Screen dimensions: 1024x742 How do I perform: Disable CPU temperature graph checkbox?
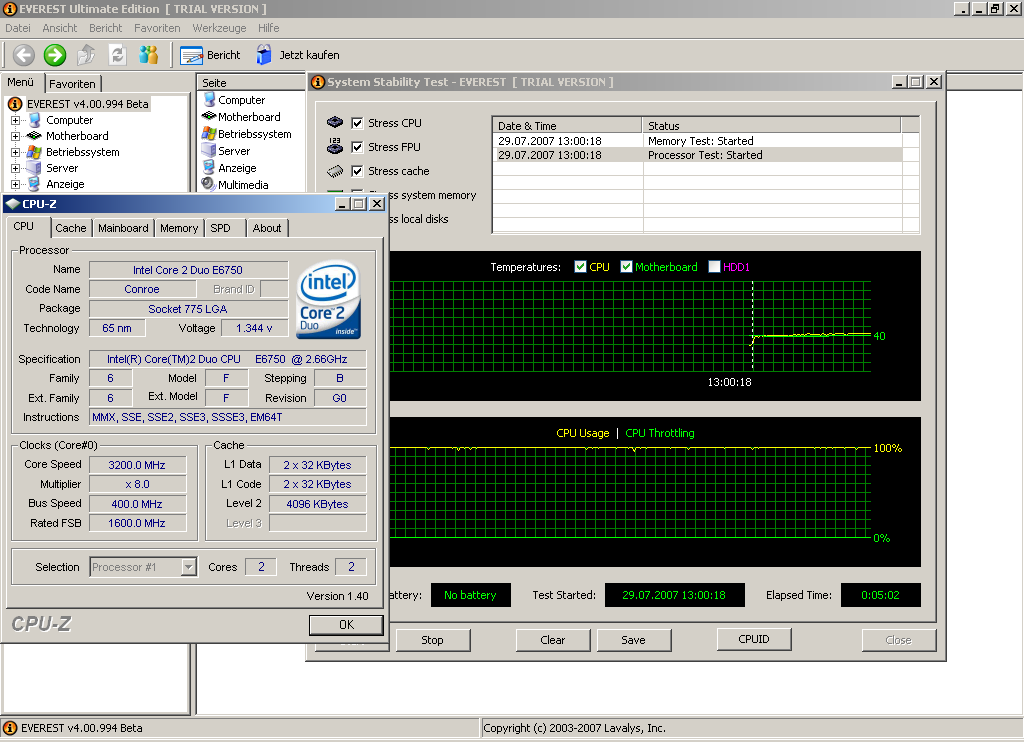click(x=580, y=266)
